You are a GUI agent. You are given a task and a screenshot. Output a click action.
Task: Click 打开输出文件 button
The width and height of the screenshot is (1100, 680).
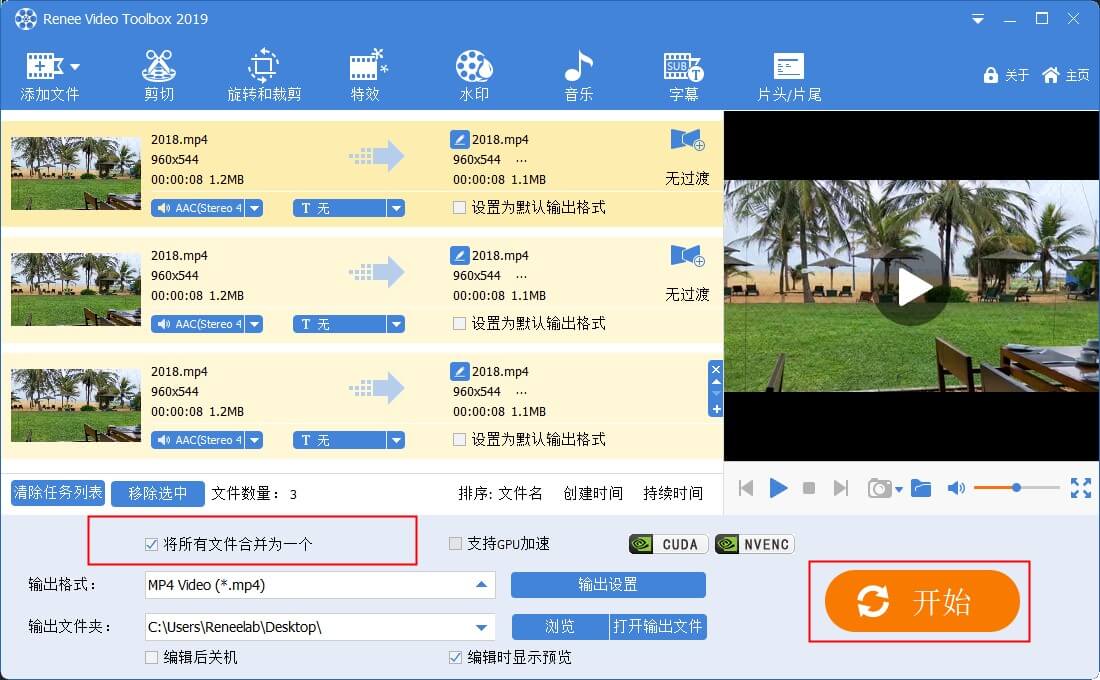[657, 627]
